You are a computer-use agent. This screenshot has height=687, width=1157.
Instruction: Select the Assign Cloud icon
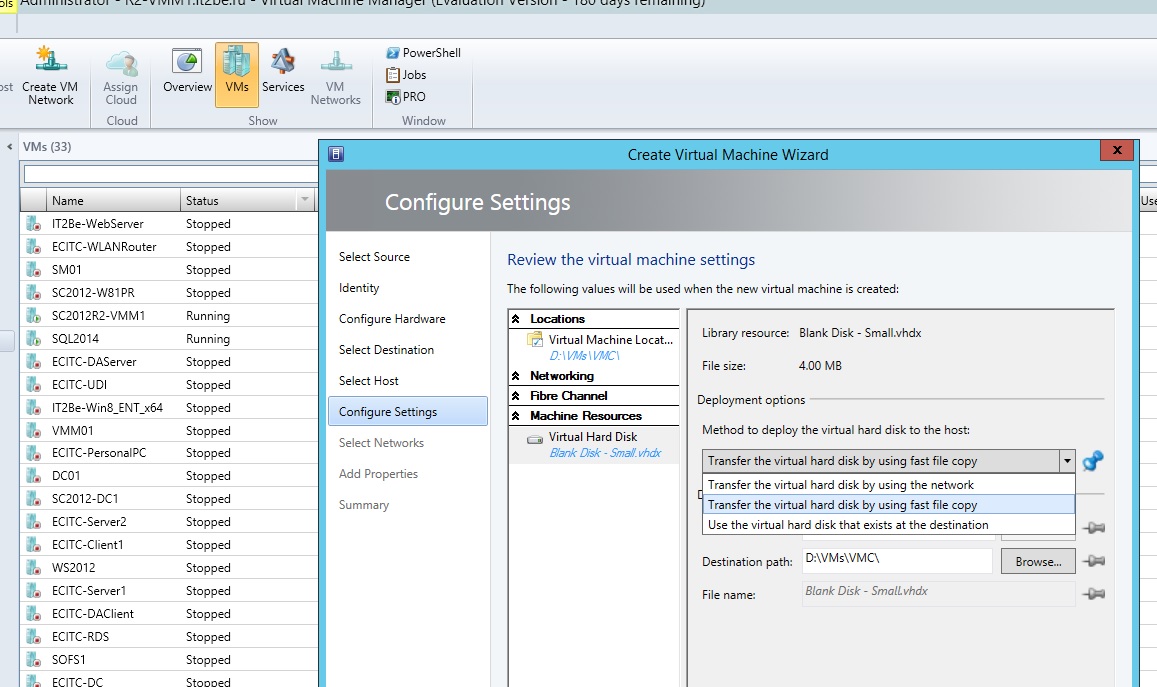[120, 72]
